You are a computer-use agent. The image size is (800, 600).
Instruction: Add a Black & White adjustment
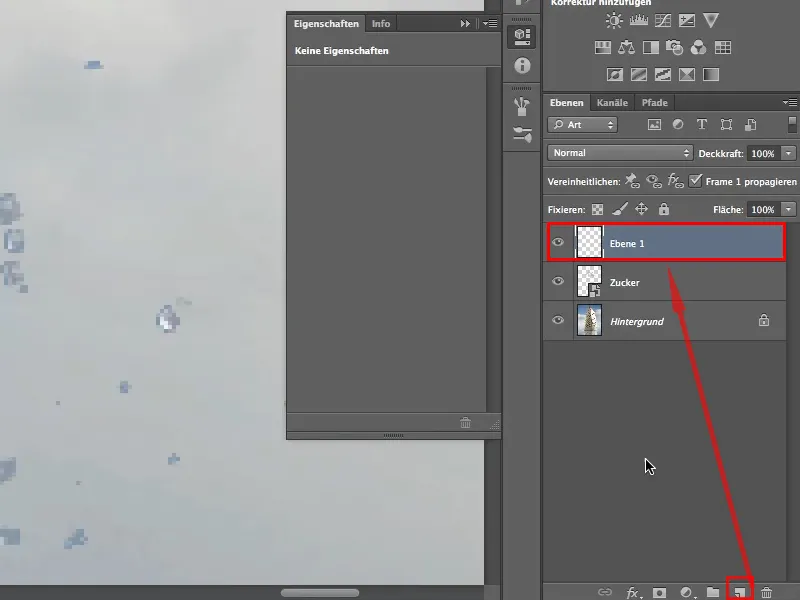coord(651,47)
